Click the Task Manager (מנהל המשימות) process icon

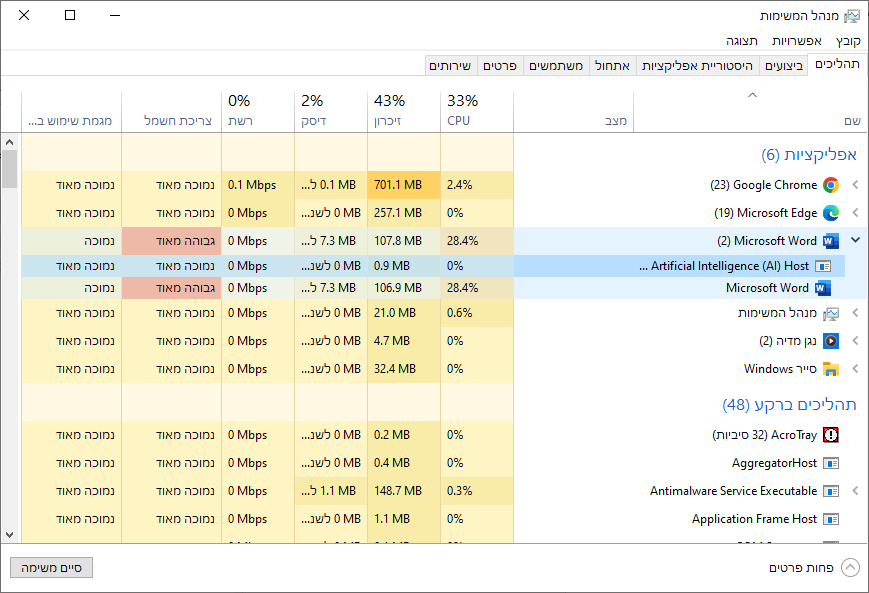coord(830,313)
